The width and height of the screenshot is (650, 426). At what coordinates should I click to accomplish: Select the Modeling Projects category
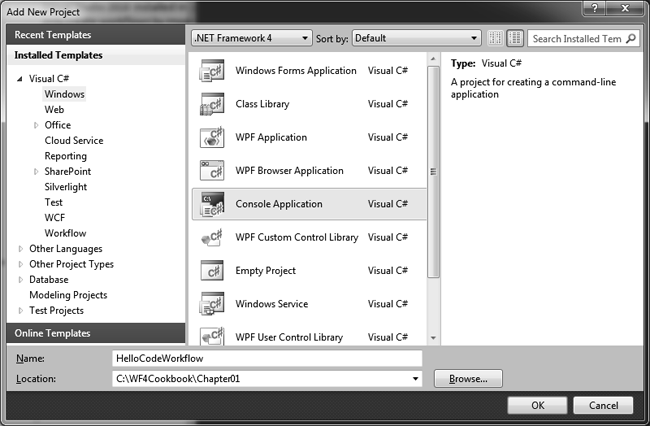click(68, 295)
